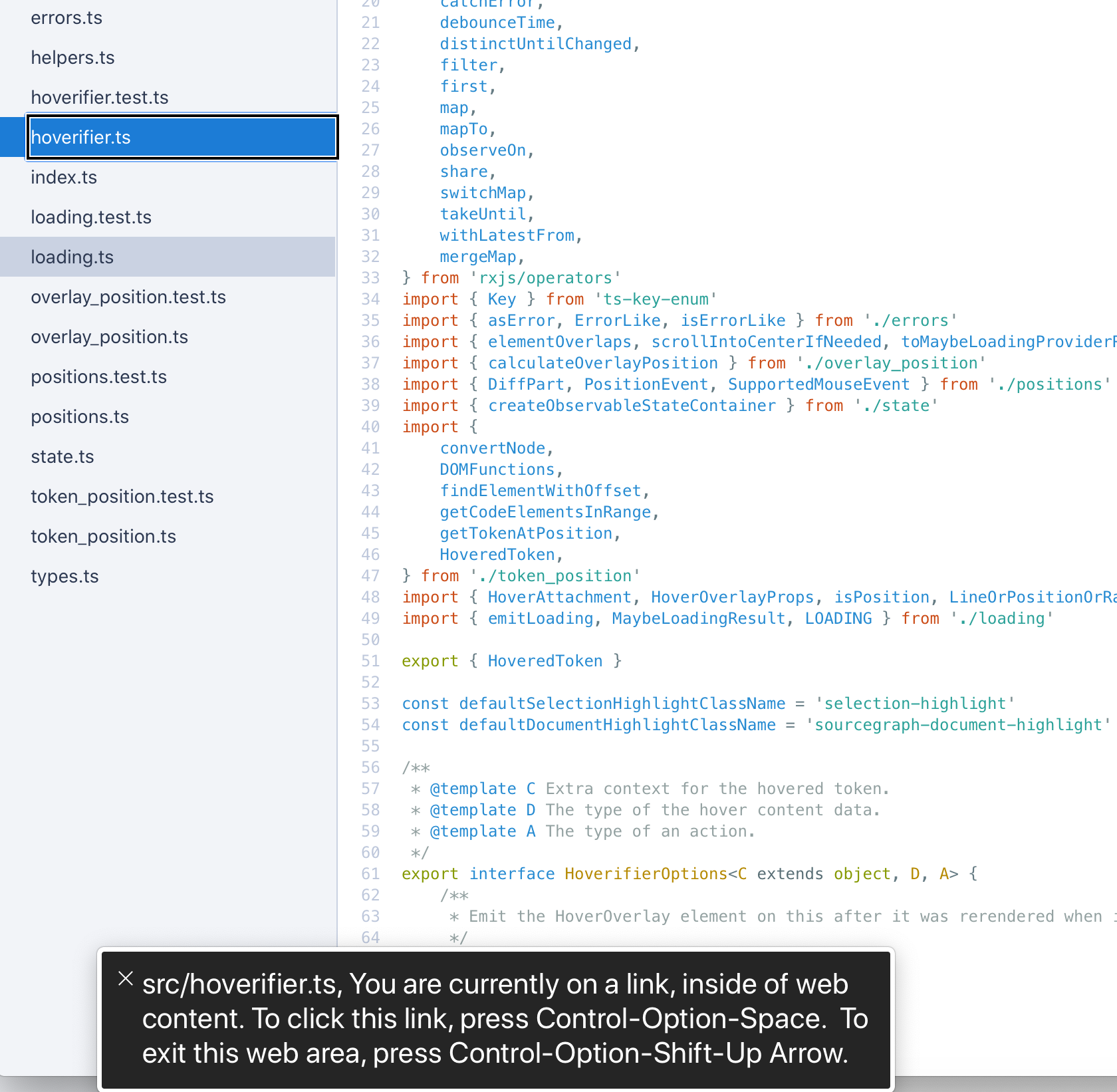Click the withLatestFrom identifier
1117x1092 pixels.
coord(507,235)
